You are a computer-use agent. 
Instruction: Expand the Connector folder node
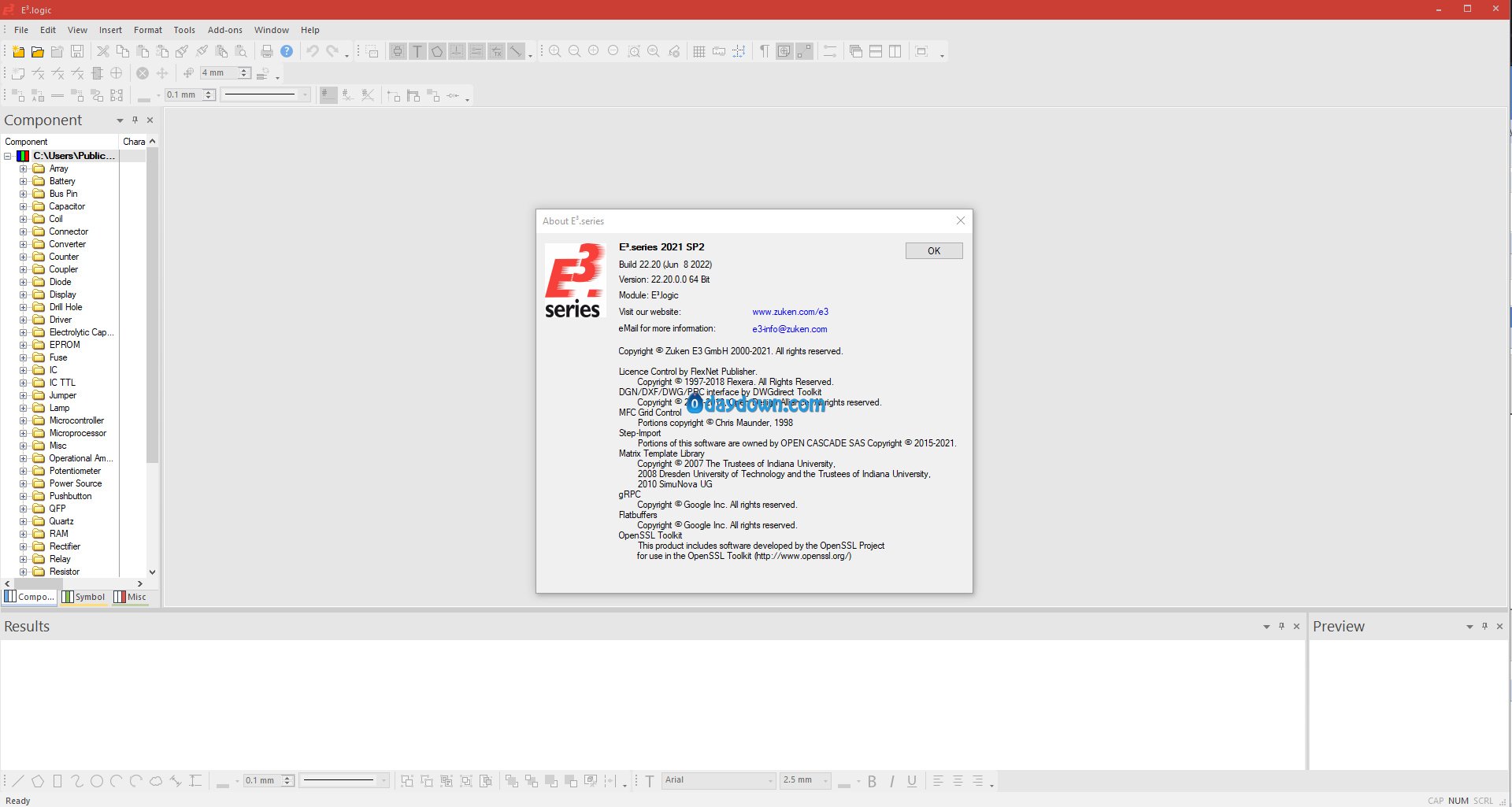[24, 231]
